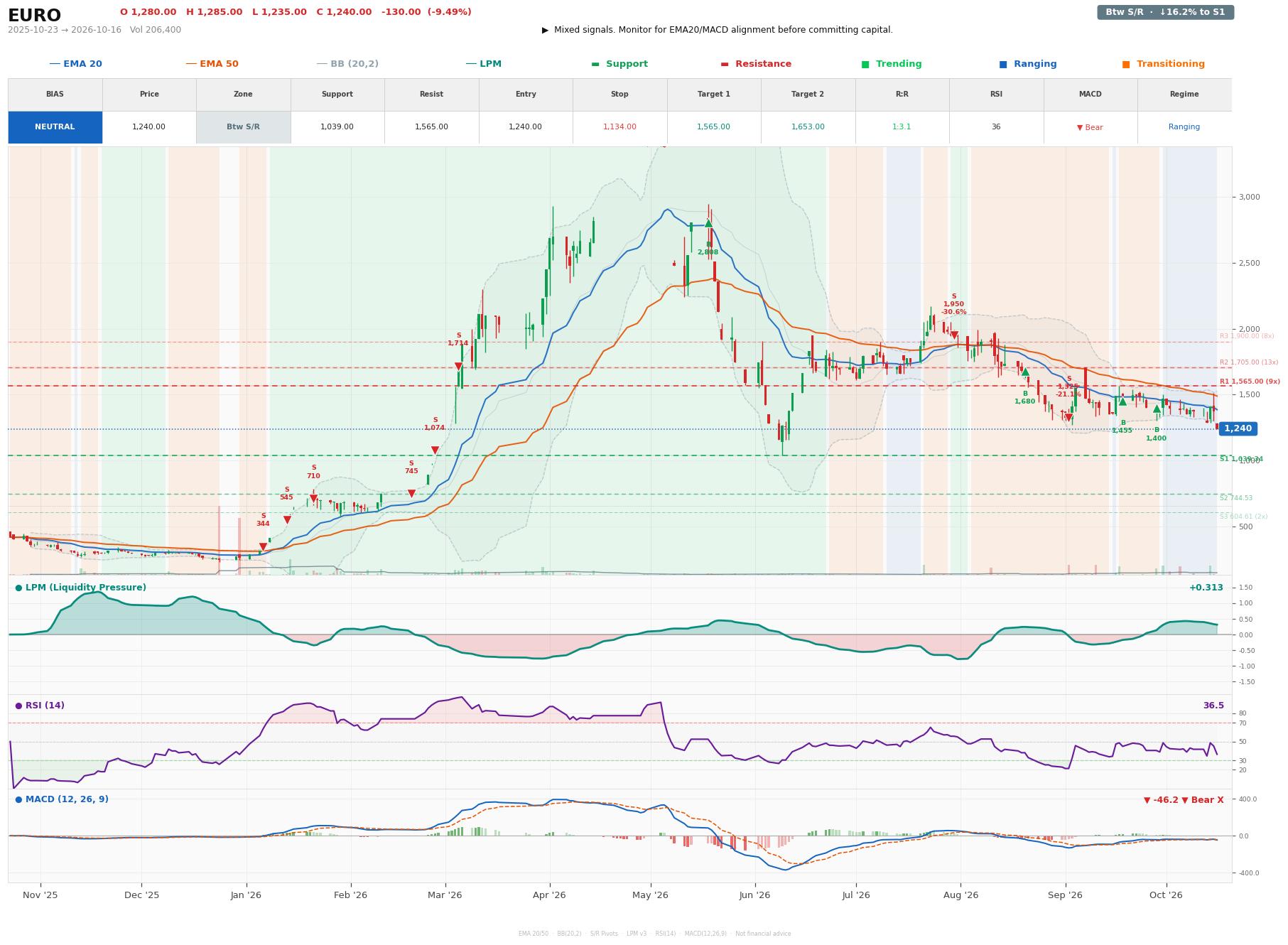The height and width of the screenshot is (945, 1288).
Task: Click the Stop value 1,134.00
Action: pyautogui.click(x=619, y=127)
